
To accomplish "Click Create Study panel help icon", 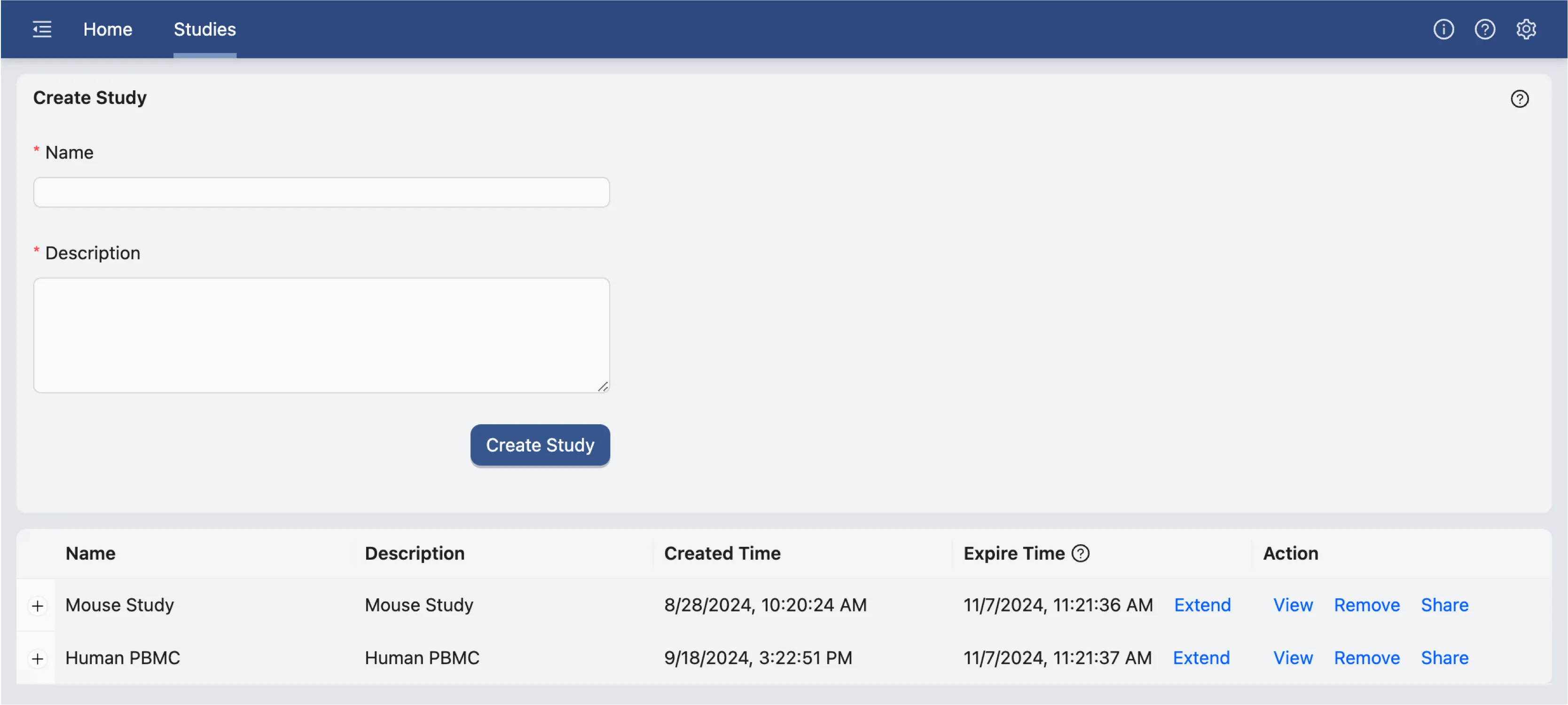I will click(1519, 99).
